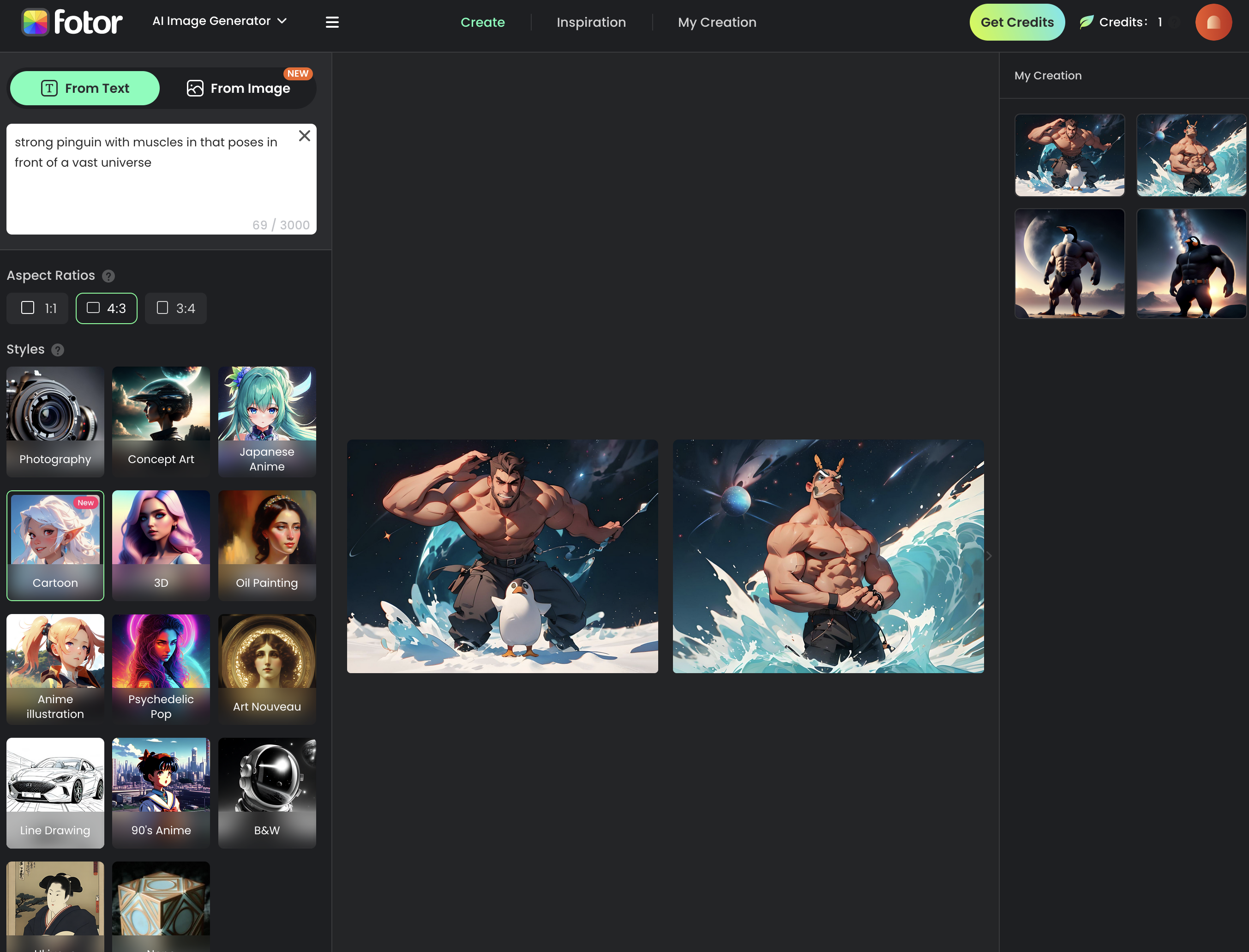Click the Styles help question mark

[x=57, y=349]
